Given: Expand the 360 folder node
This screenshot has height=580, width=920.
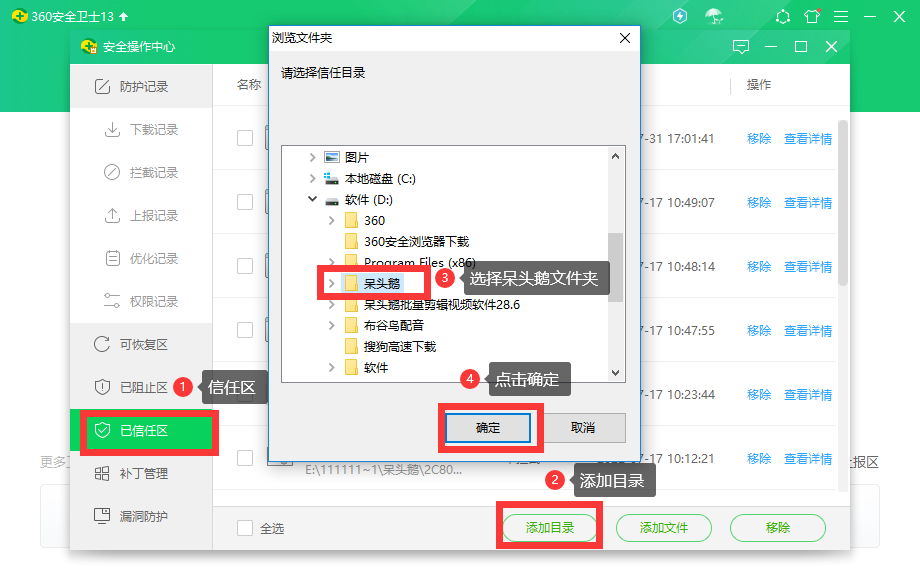Looking at the screenshot, I should 332,221.
